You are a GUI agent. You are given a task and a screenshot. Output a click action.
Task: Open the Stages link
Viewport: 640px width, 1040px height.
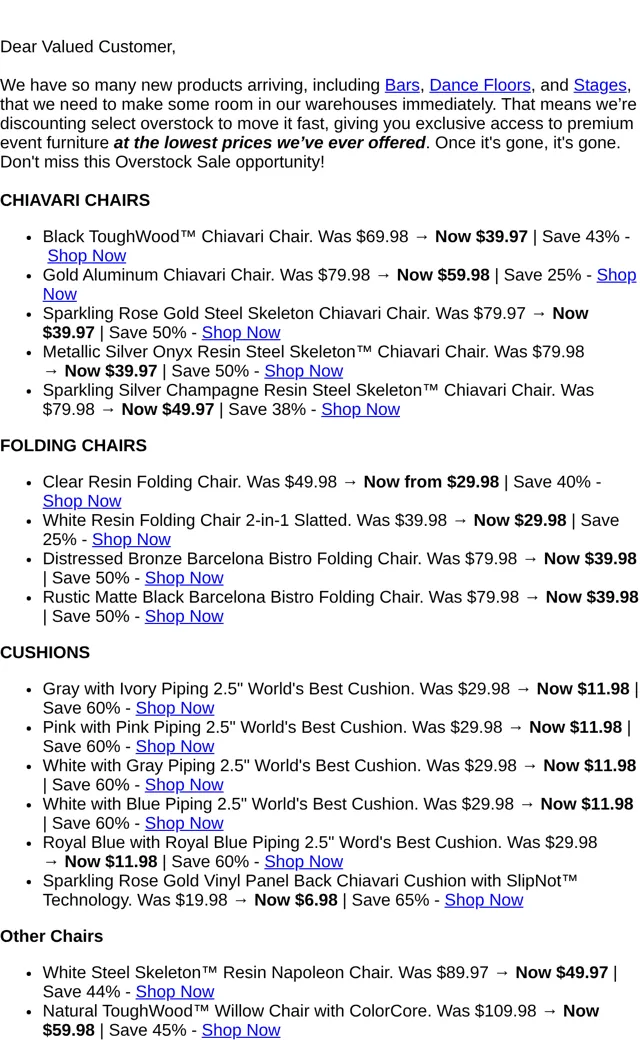point(600,86)
